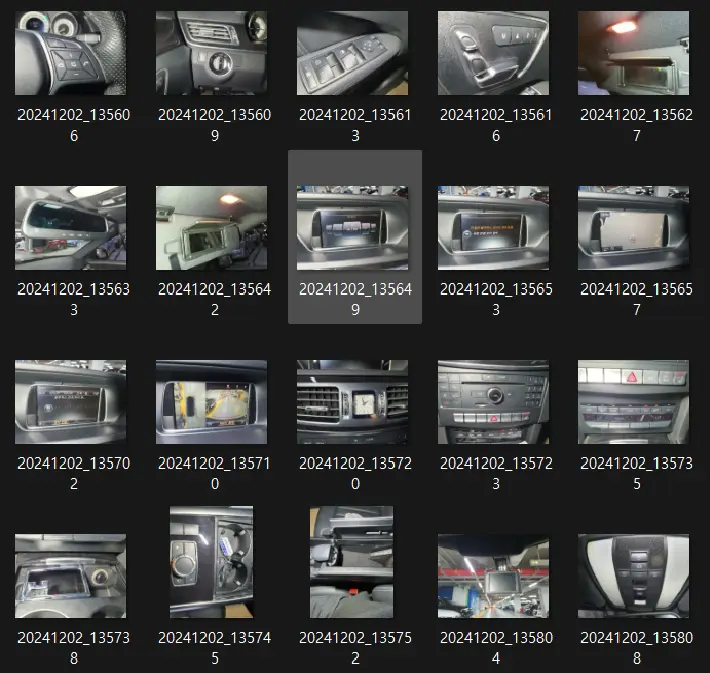Click highlighted screen photo 20241202_135649
This screenshot has height=673, width=710.
pos(352,228)
